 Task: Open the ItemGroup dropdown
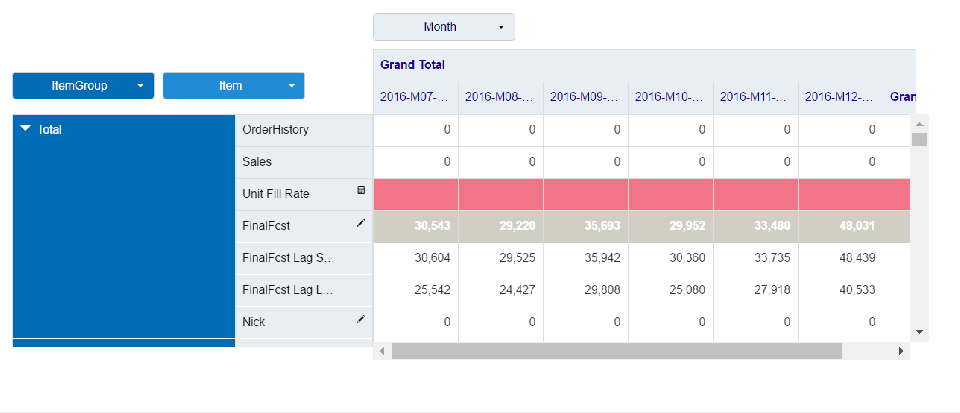click(x=83, y=86)
